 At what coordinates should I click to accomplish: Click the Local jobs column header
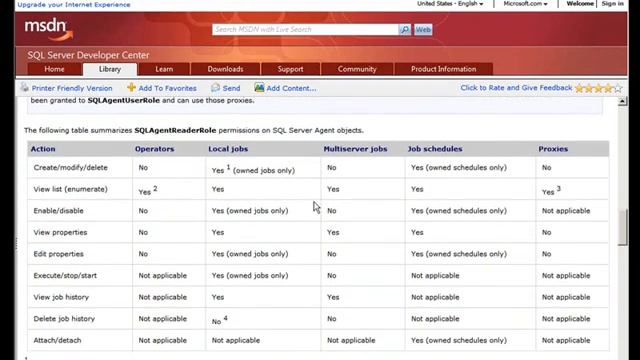228,149
